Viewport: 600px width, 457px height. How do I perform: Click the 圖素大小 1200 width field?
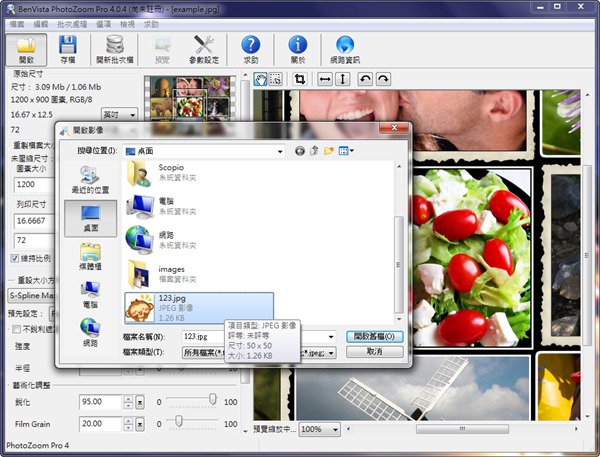click(x=34, y=185)
